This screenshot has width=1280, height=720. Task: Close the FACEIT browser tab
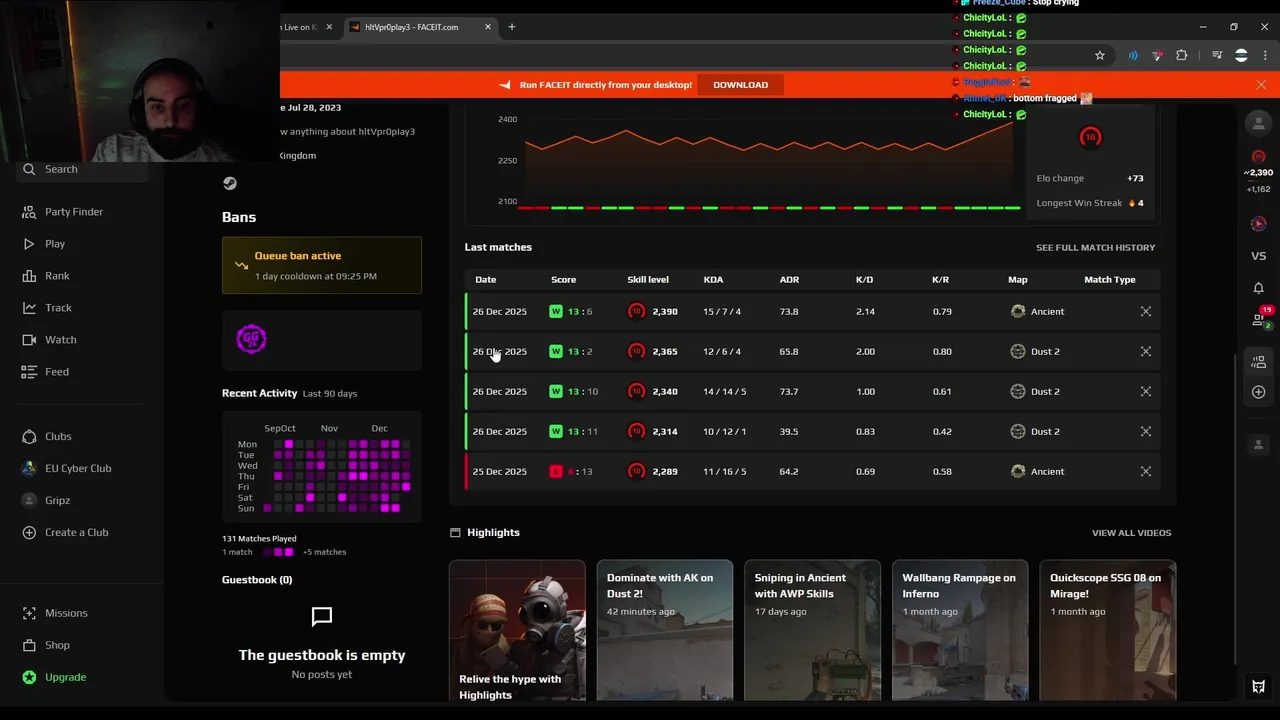488,27
